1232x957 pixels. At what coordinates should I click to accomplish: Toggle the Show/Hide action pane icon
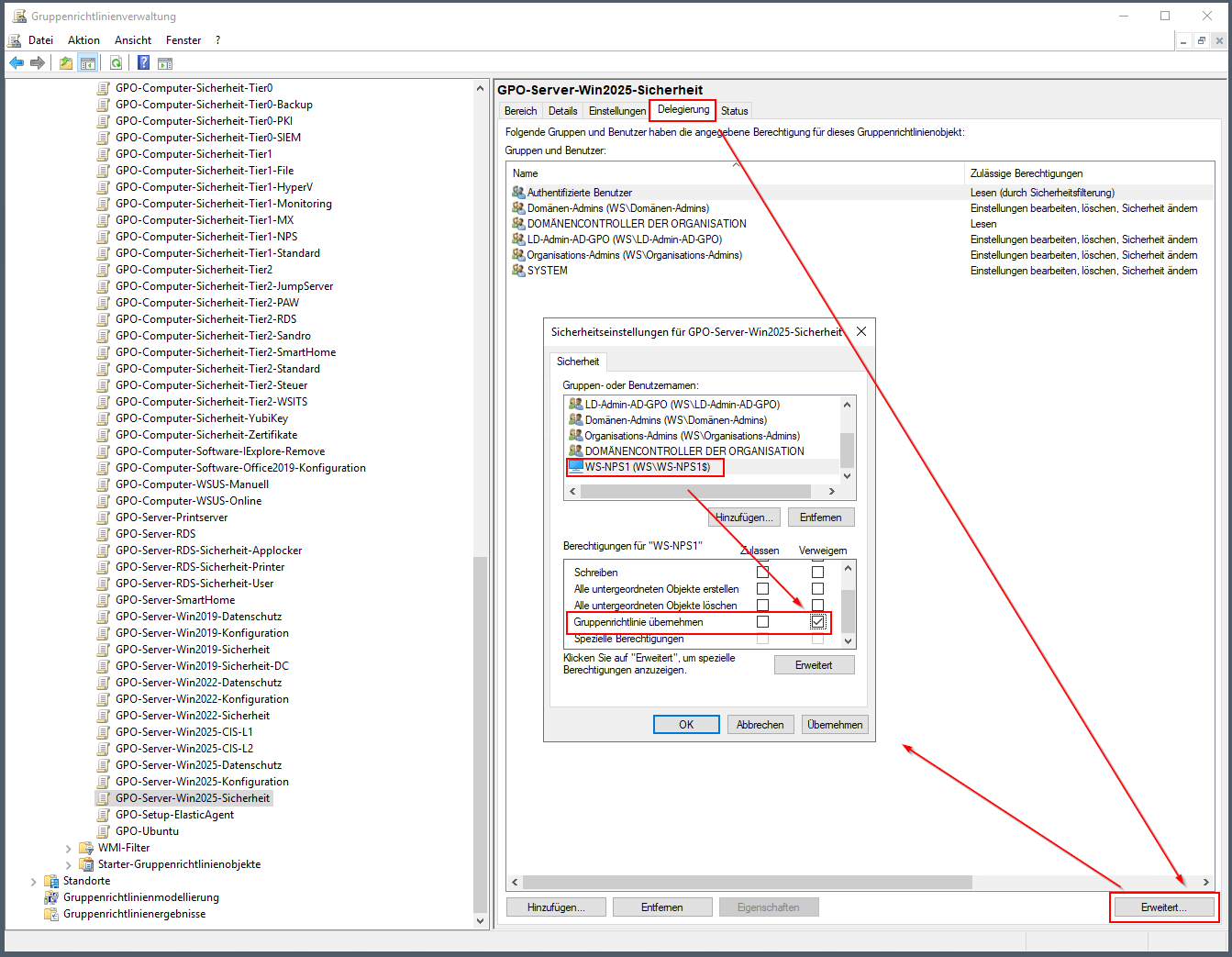click(x=165, y=62)
